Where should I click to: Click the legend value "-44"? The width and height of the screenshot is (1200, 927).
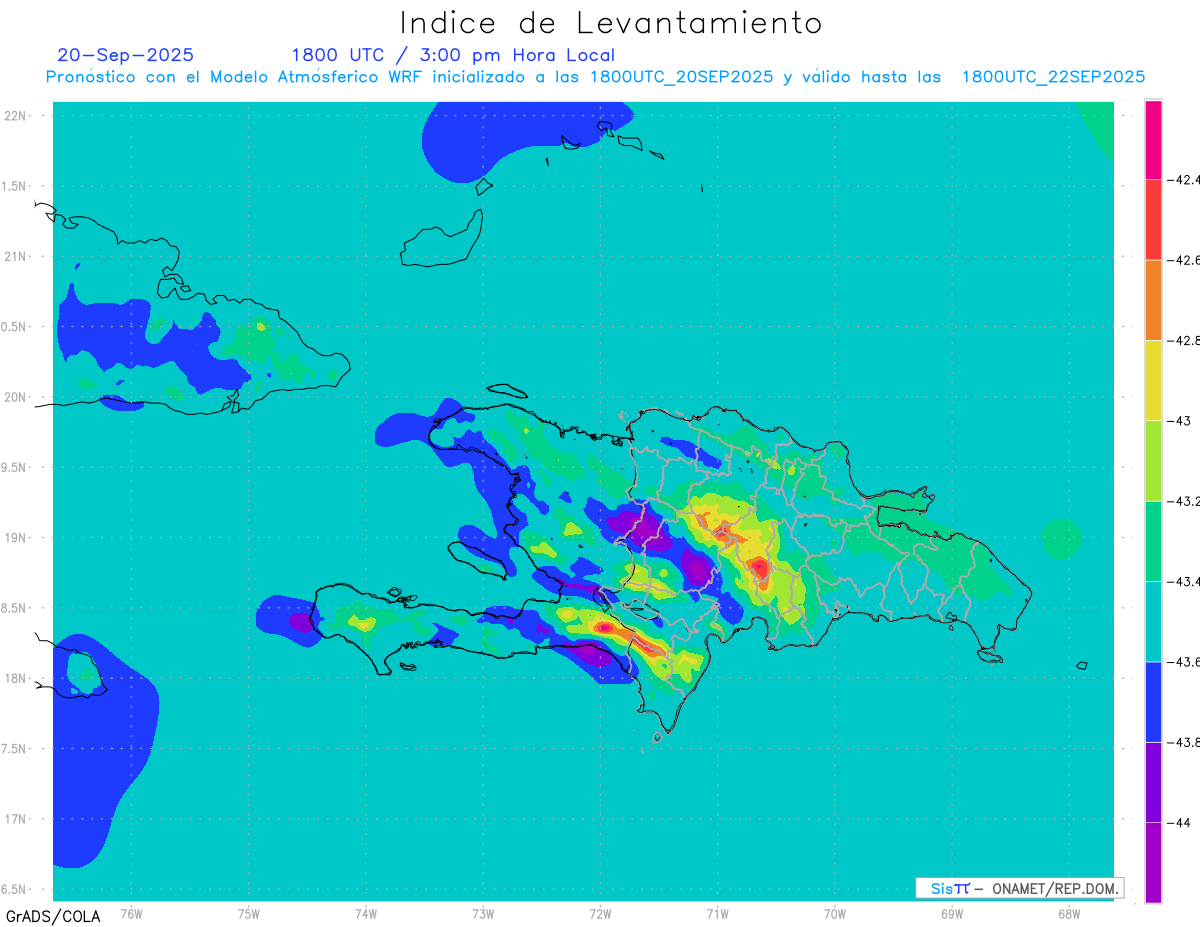click(x=1179, y=822)
